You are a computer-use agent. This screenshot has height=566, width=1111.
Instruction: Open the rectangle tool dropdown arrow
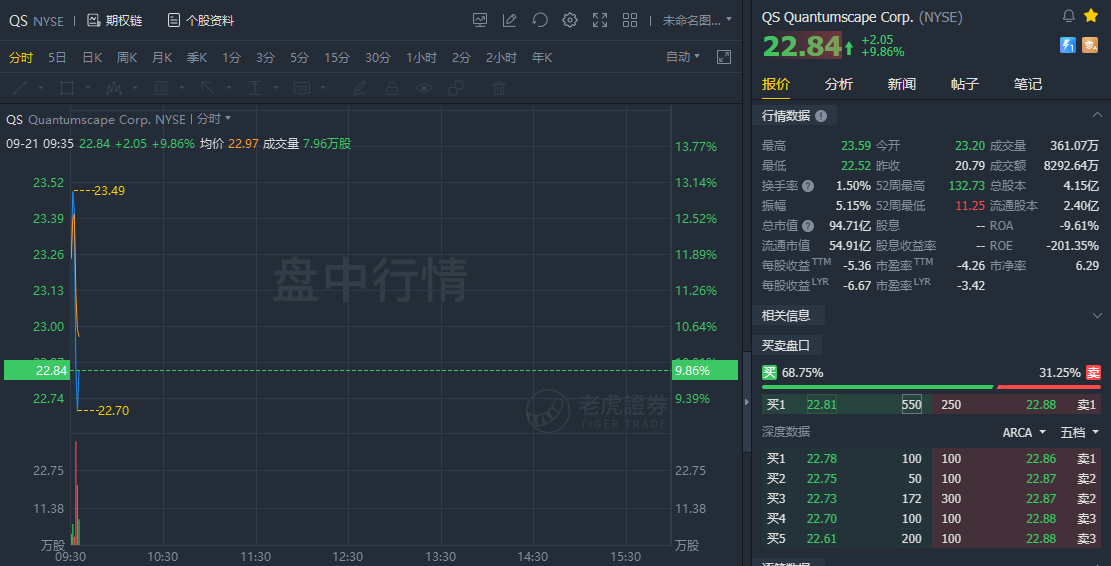(x=87, y=88)
